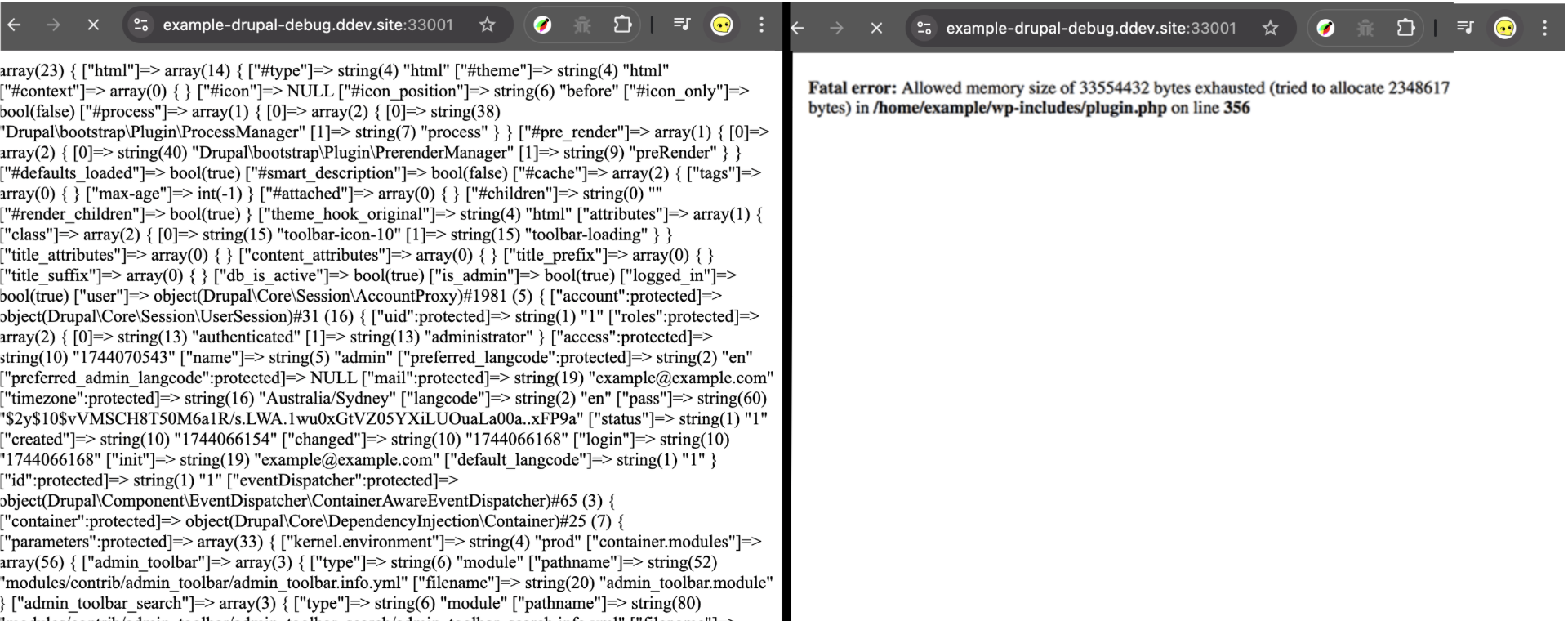Image resolution: width=1568 pixels, height=621 pixels.
Task: Open media controls in left window toolbar
Action: coord(681,25)
